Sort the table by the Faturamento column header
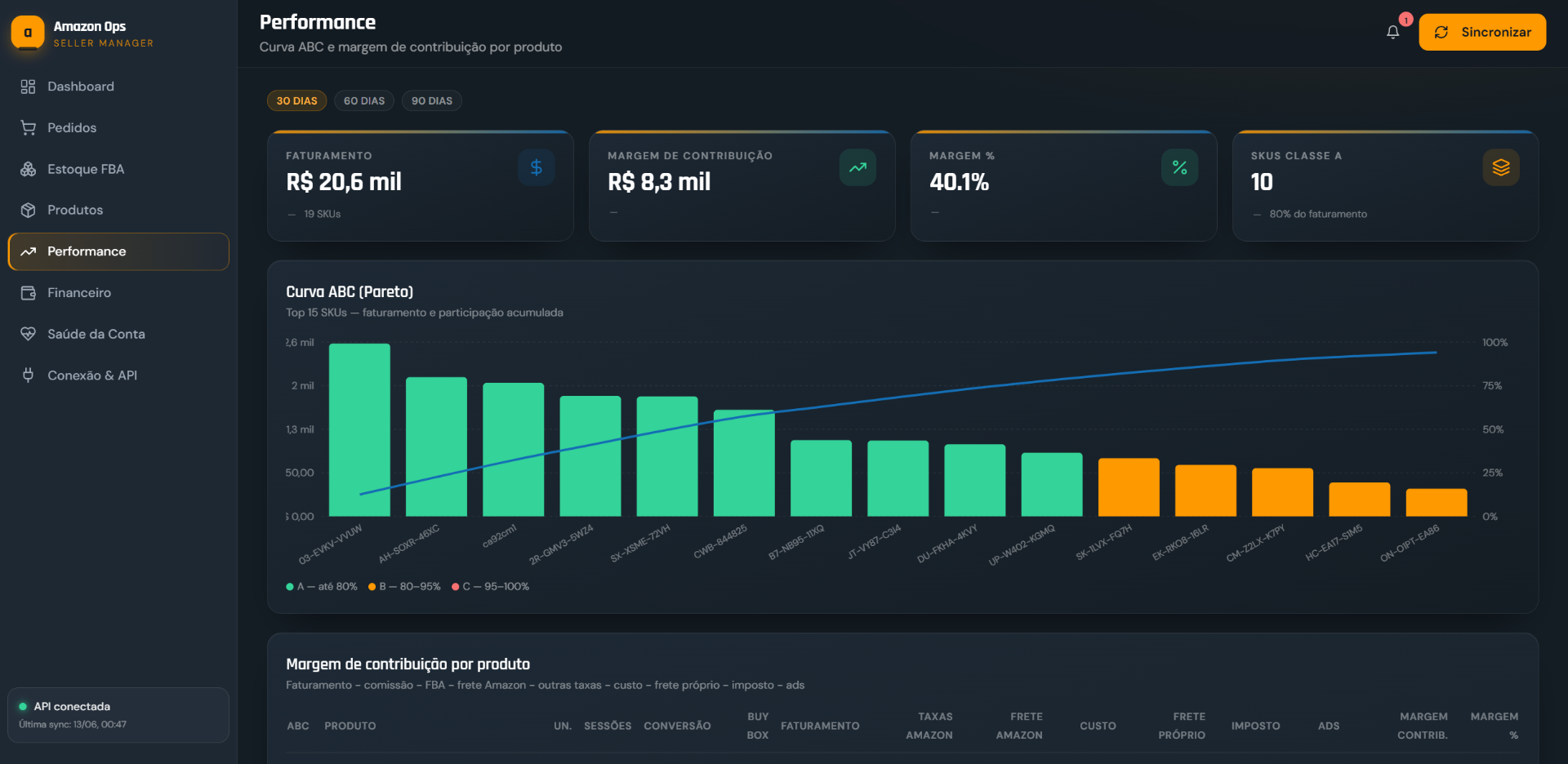Image resolution: width=1568 pixels, height=764 pixels. tap(820, 726)
